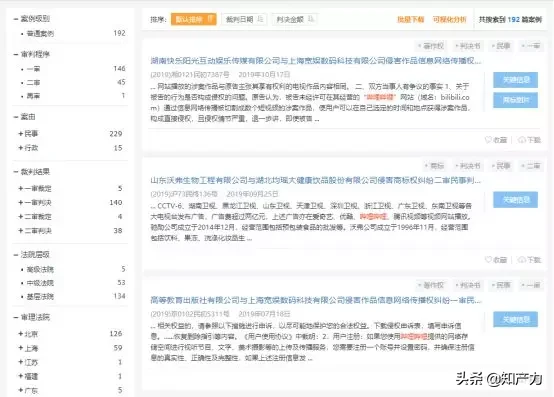Sort results by 裁判日期
Screen dimensions: 554x397
point(244,19)
